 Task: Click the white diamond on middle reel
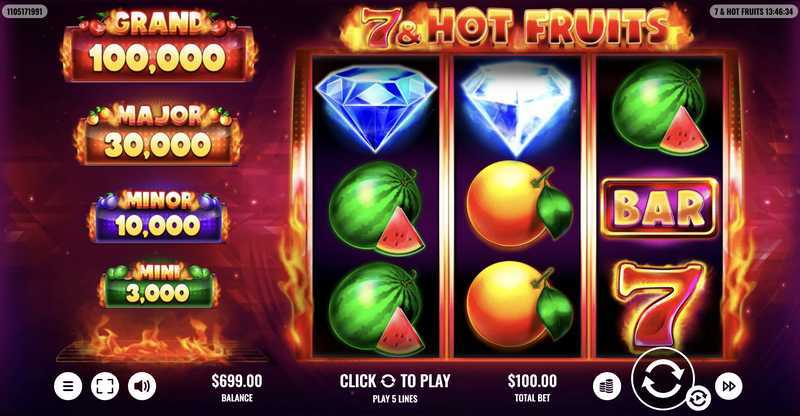coord(516,108)
